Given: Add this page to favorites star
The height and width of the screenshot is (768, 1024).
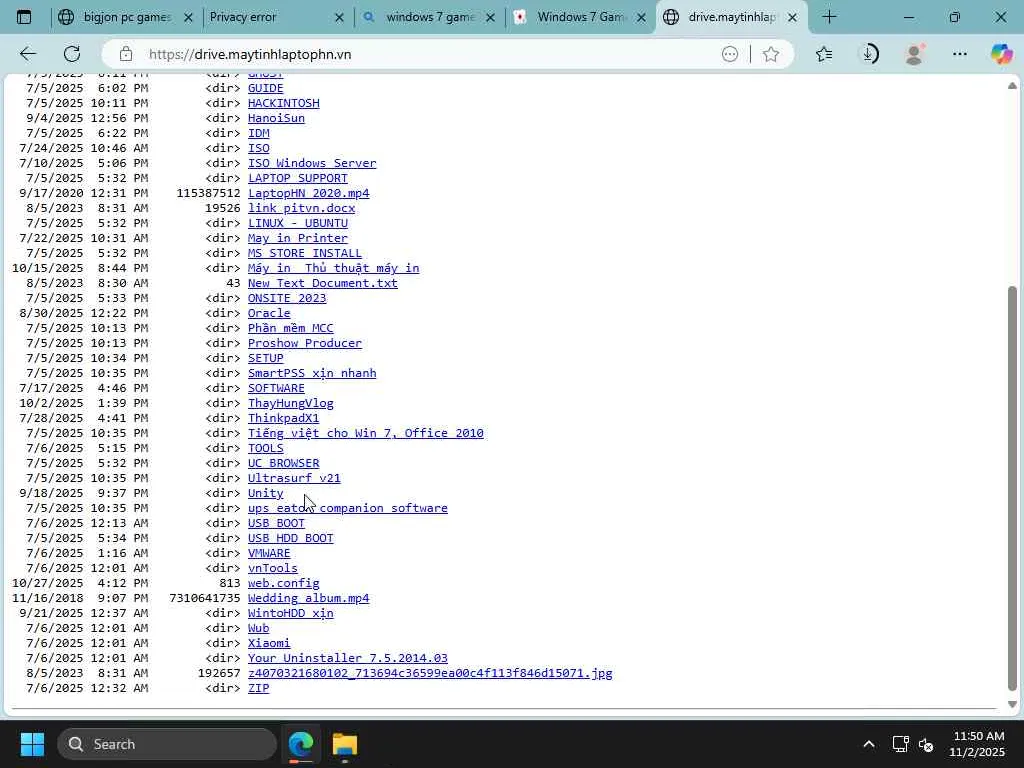Looking at the screenshot, I should pyautogui.click(x=771, y=54).
